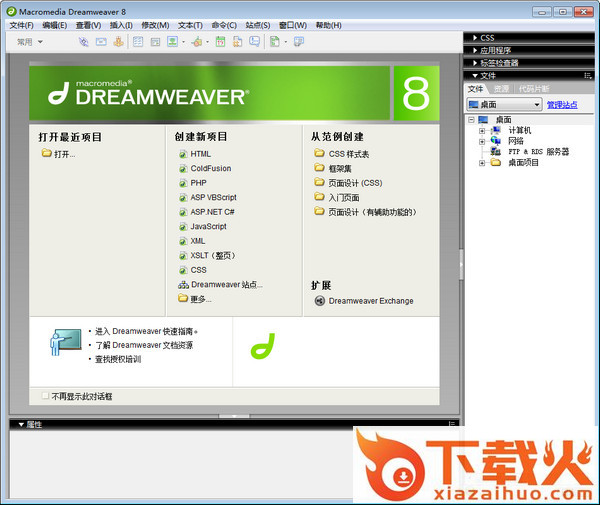
Task: Click the Date insert icon
Action: [x=220, y=42]
